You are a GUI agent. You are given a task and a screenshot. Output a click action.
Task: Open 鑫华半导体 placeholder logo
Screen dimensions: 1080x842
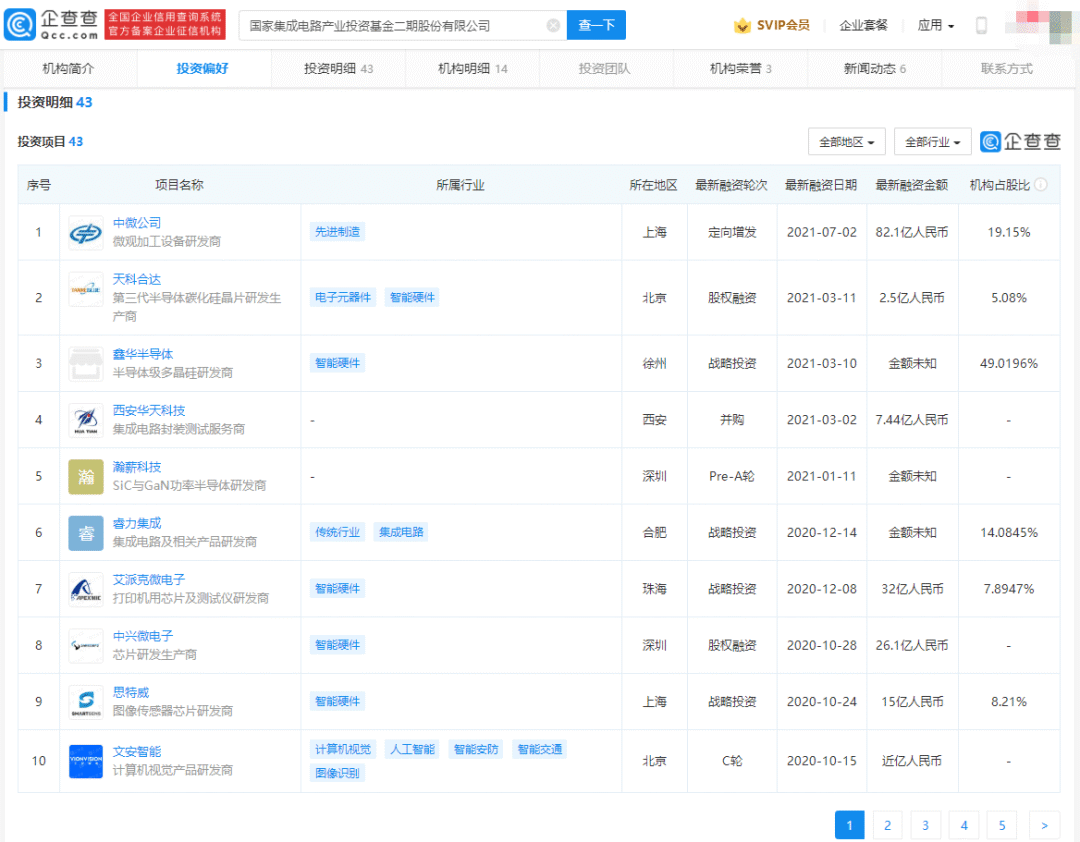(x=86, y=364)
